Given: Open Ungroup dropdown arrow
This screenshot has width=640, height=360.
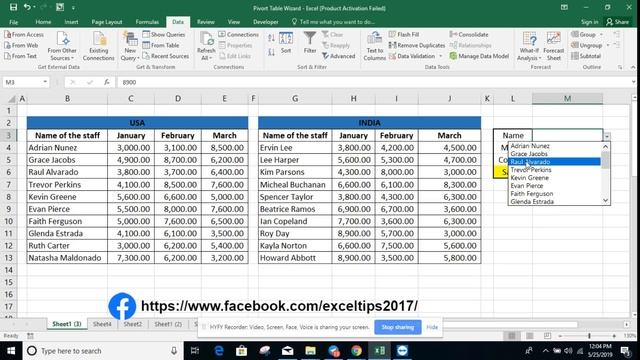Looking at the screenshot, I should coord(608,45).
